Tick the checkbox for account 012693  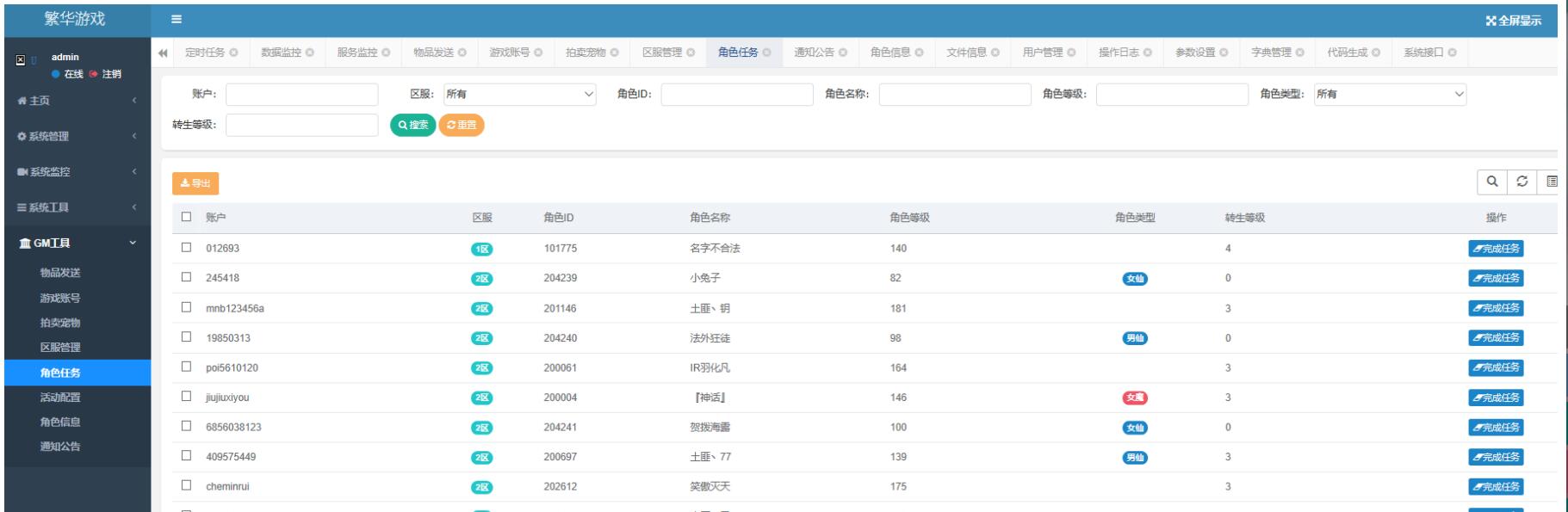click(187, 248)
